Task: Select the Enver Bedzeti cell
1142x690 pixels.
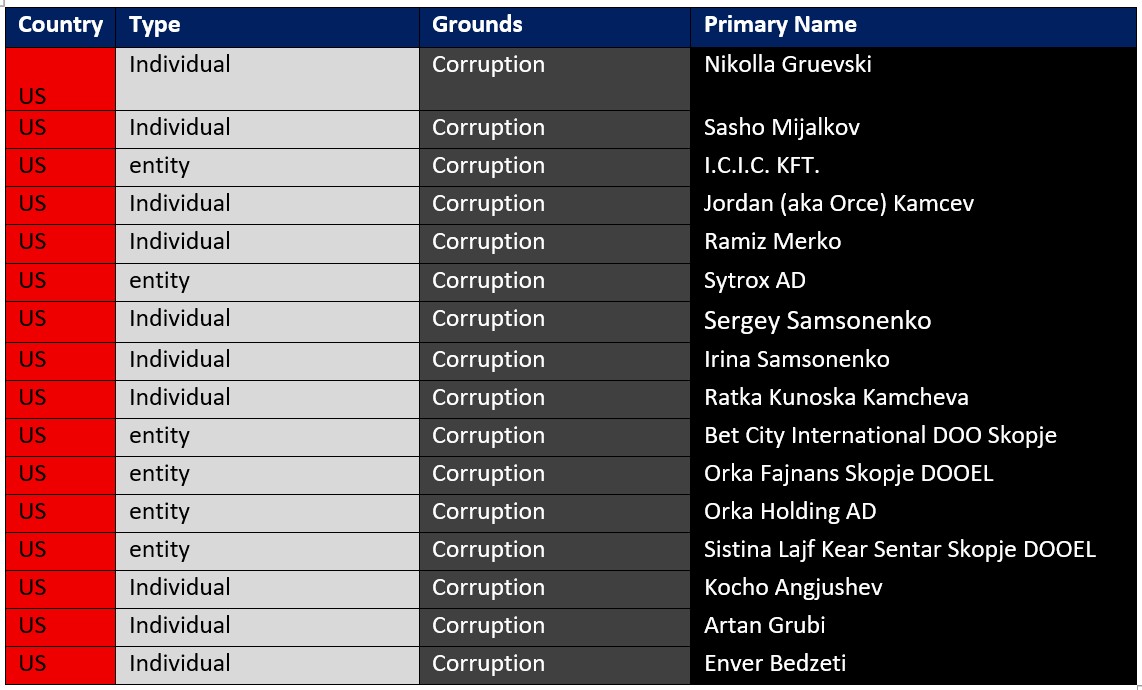Action: click(775, 664)
